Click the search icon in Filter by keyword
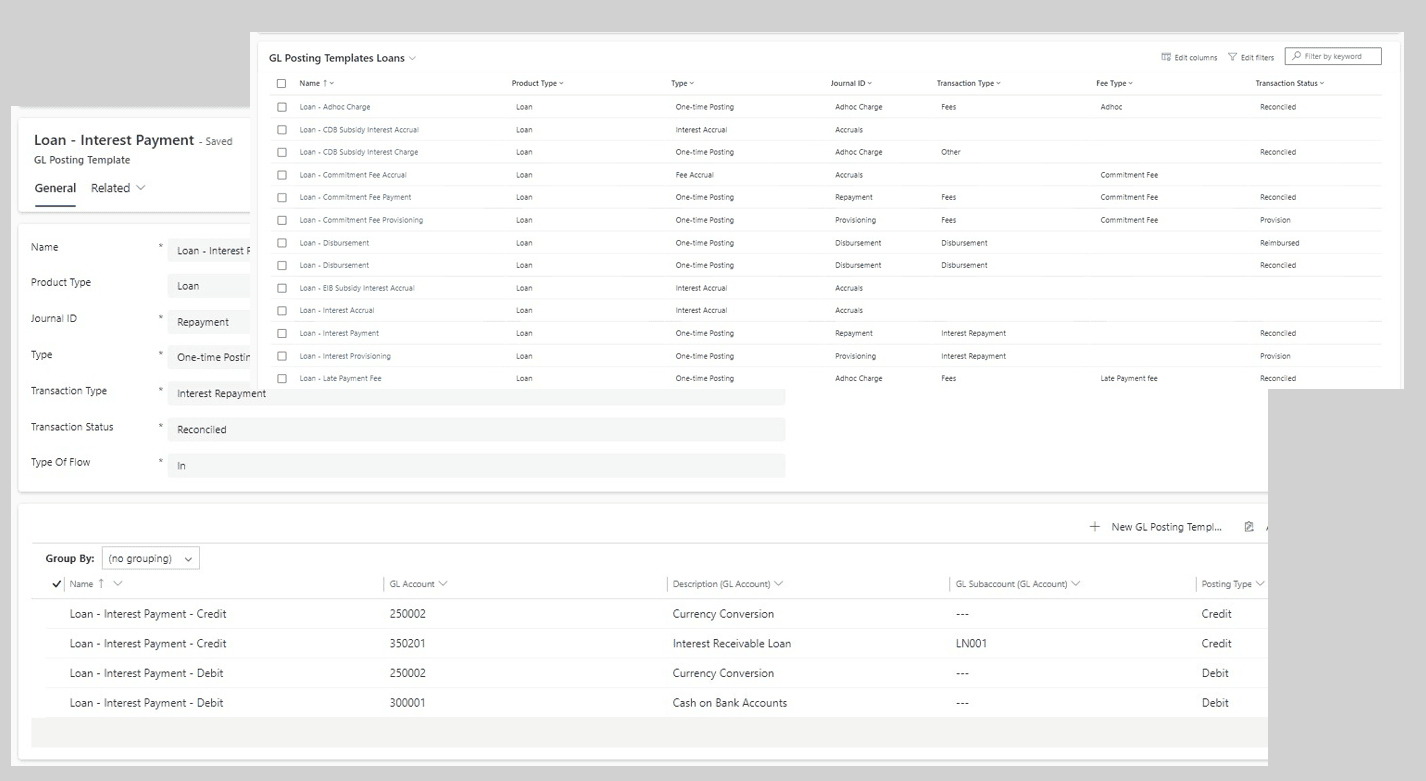The height and width of the screenshot is (781, 1426). pos(1296,57)
